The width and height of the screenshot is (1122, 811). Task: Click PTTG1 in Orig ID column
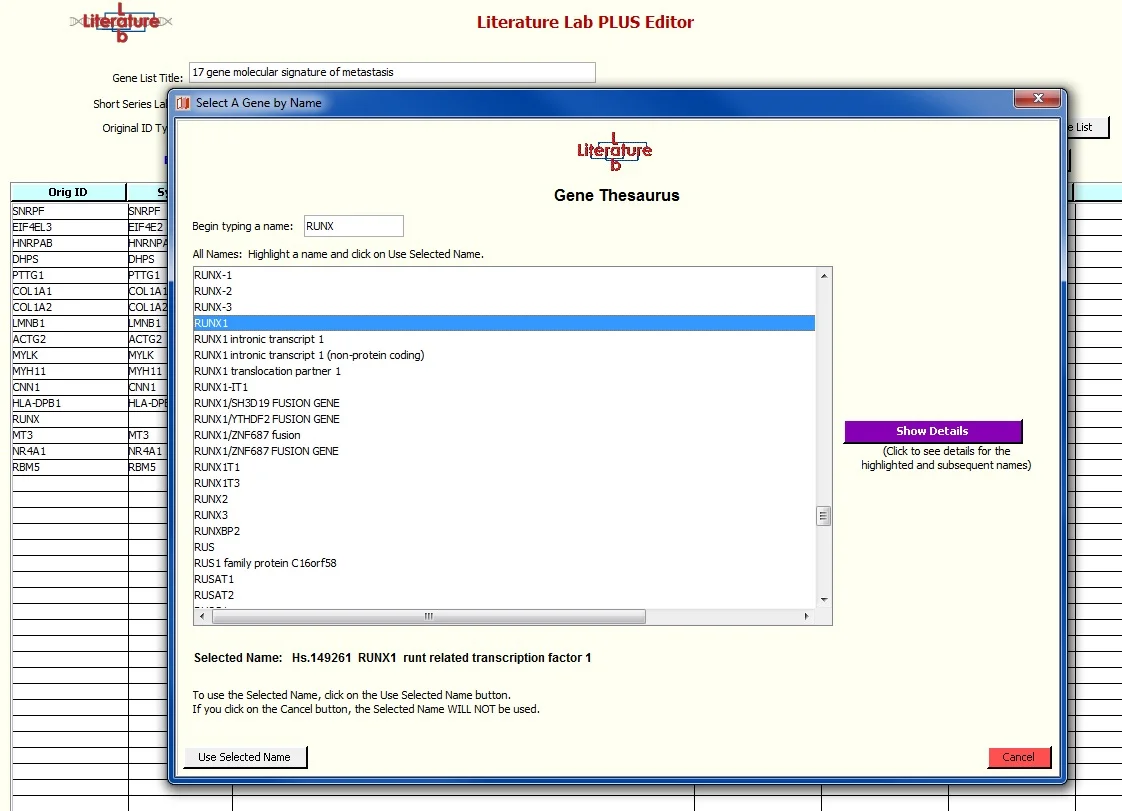pyautogui.click(x=69, y=275)
